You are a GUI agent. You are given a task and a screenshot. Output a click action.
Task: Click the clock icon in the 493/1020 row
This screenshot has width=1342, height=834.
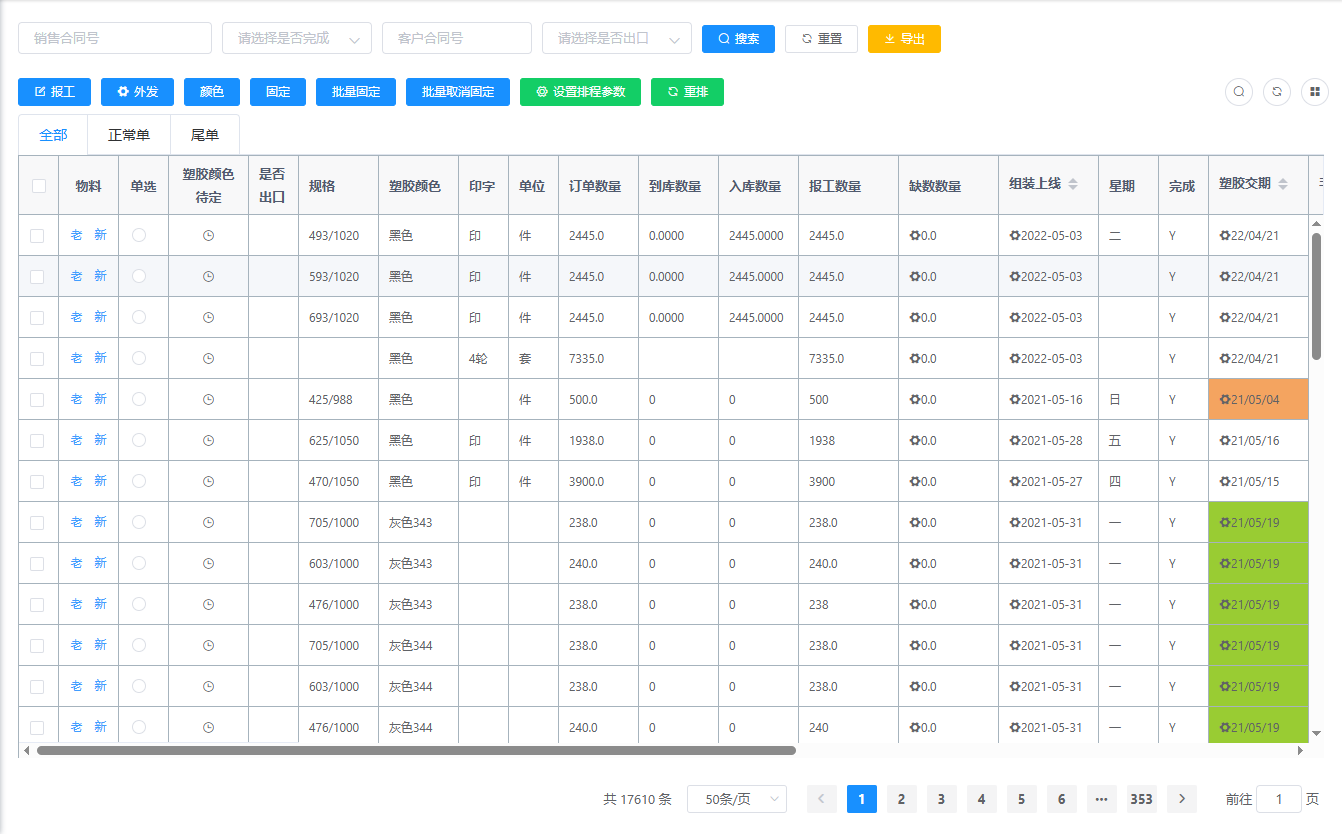pyautogui.click(x=208, y=236)
